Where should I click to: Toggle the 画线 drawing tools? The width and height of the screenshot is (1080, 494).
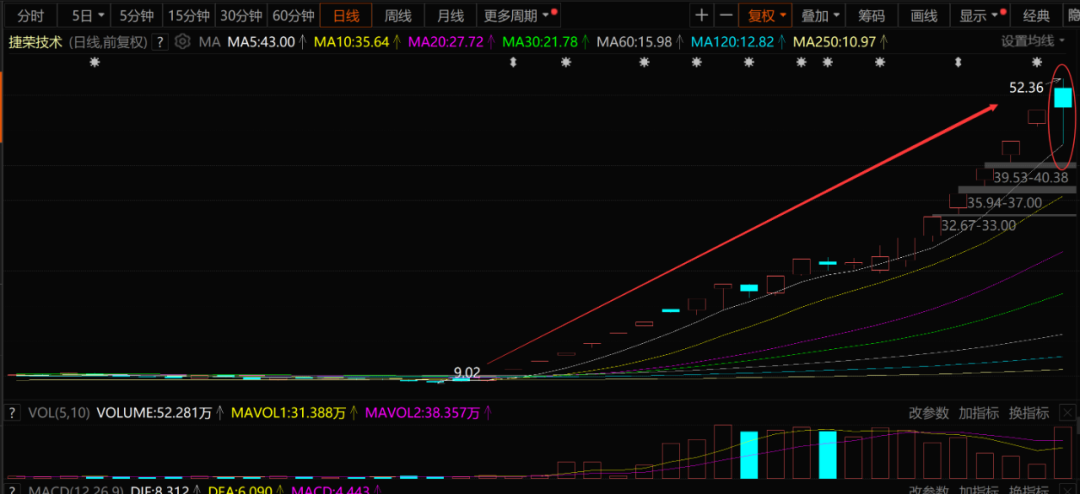(924, 15)
